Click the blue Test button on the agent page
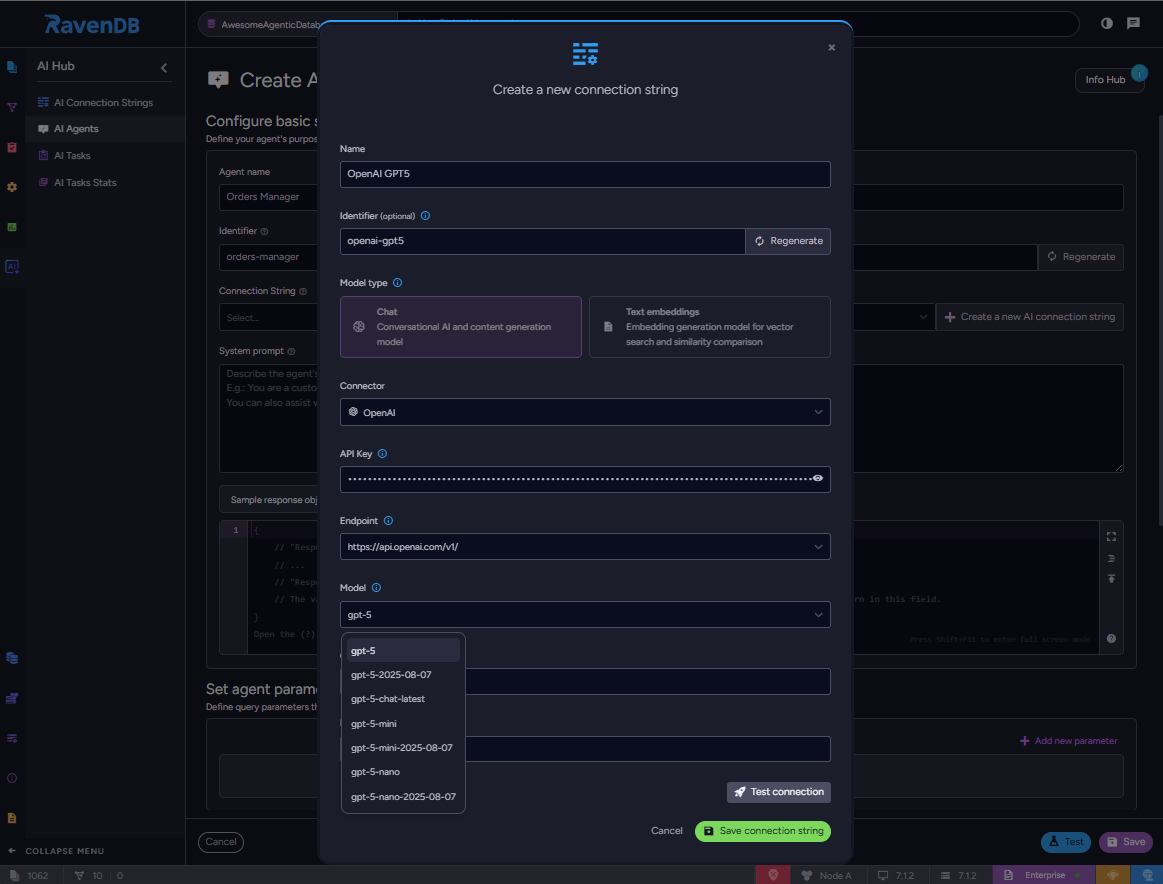 tap(1065, 842)
